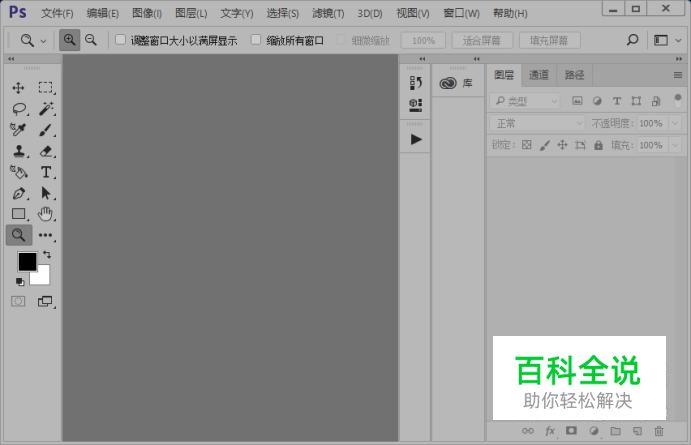Add a layer mask
This screenshot has height=445, width=691.
(x=571, y=430)
